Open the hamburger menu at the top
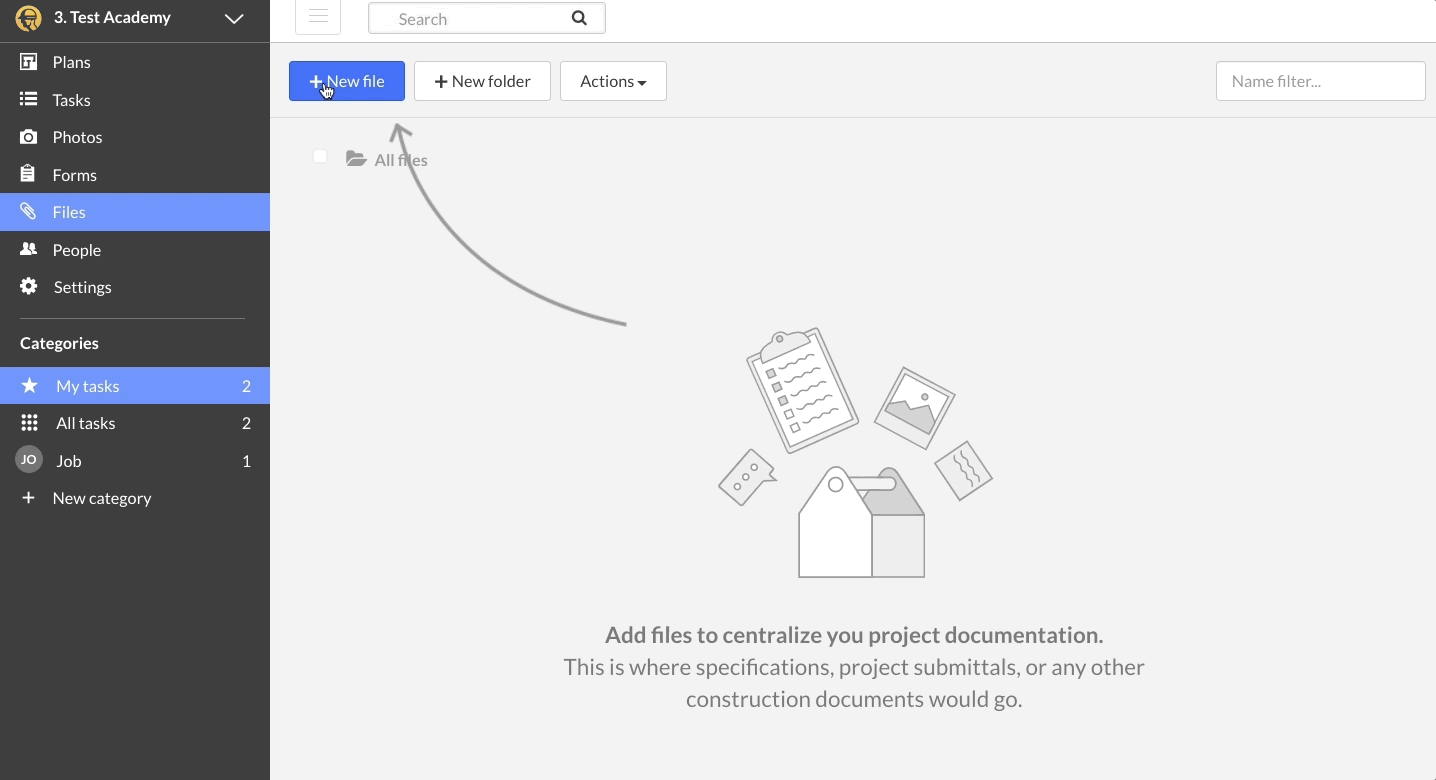This screenshot has width=1436, height=780. tap(318, 16)
